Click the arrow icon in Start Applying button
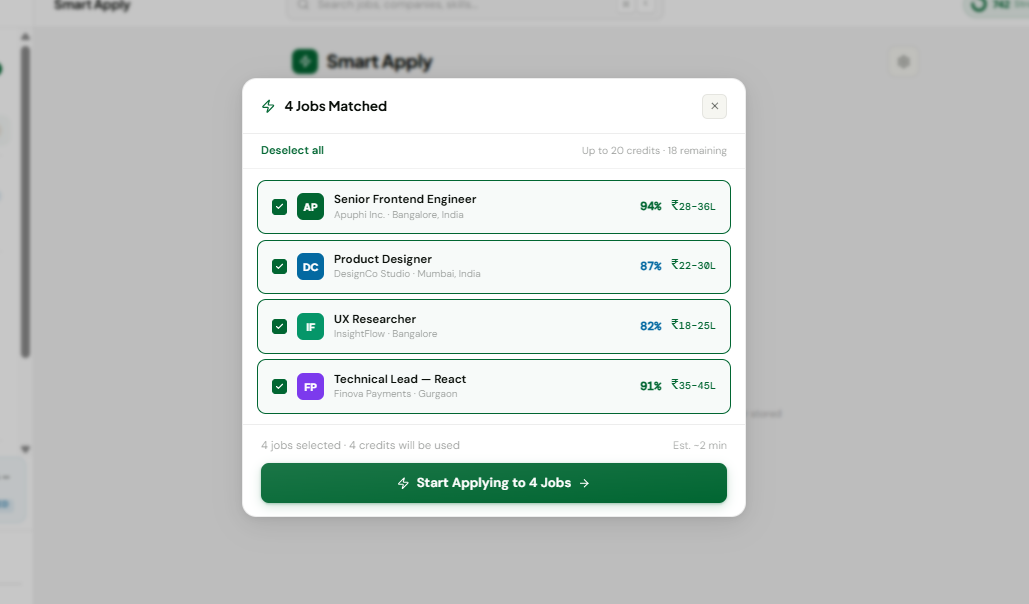Image resolution: width=1029 pixels, height=604 pixels. coord(584,483)
